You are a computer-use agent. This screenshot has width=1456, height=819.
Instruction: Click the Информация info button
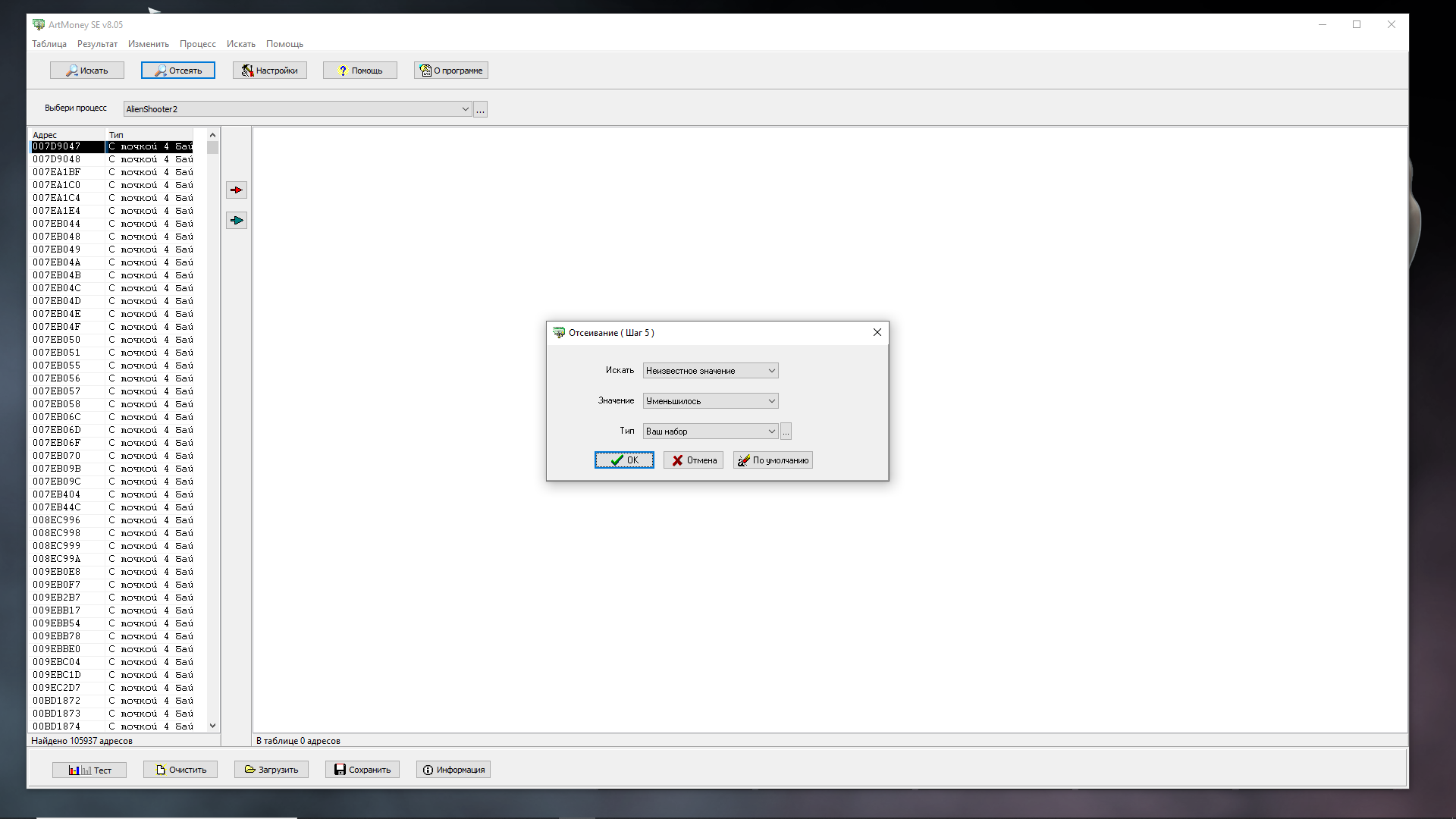(x=453, y=770)
